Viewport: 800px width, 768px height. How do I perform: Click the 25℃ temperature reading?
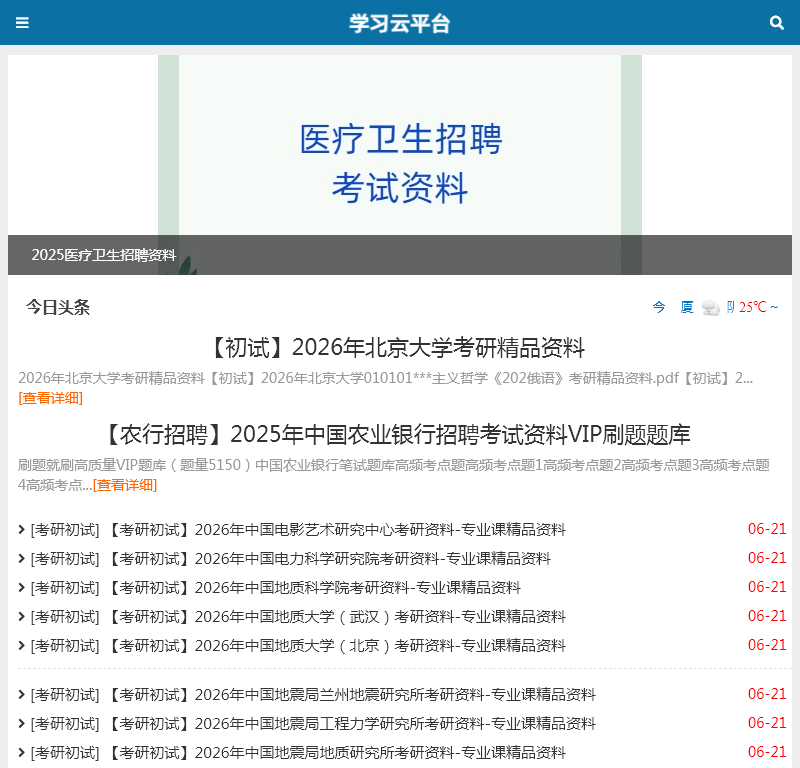(752, 307)
